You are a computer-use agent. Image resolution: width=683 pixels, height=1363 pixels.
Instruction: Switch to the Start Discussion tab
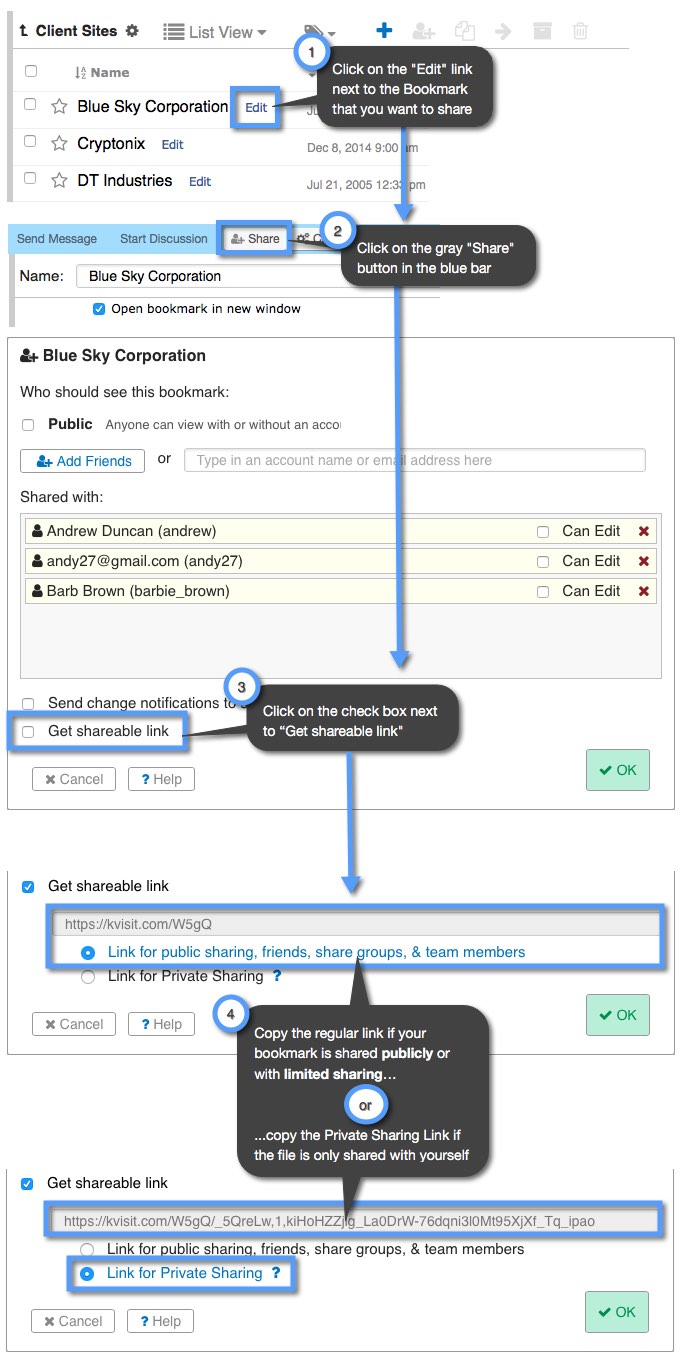[x=162, y=238]
